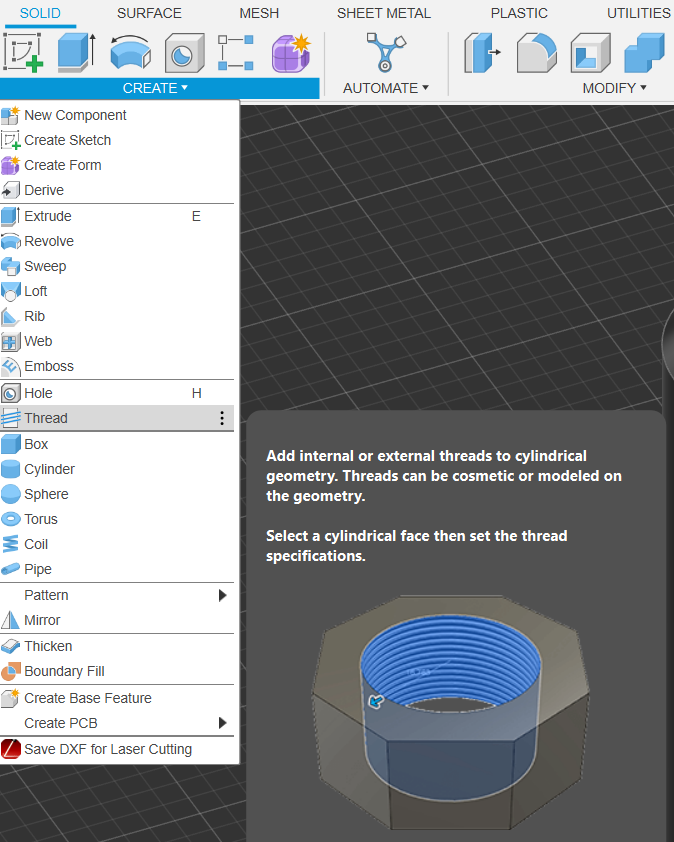Select Save DXF for Laser Cutting
The height and width of the screenshot is (842, 674).
(x=117, y=749)
